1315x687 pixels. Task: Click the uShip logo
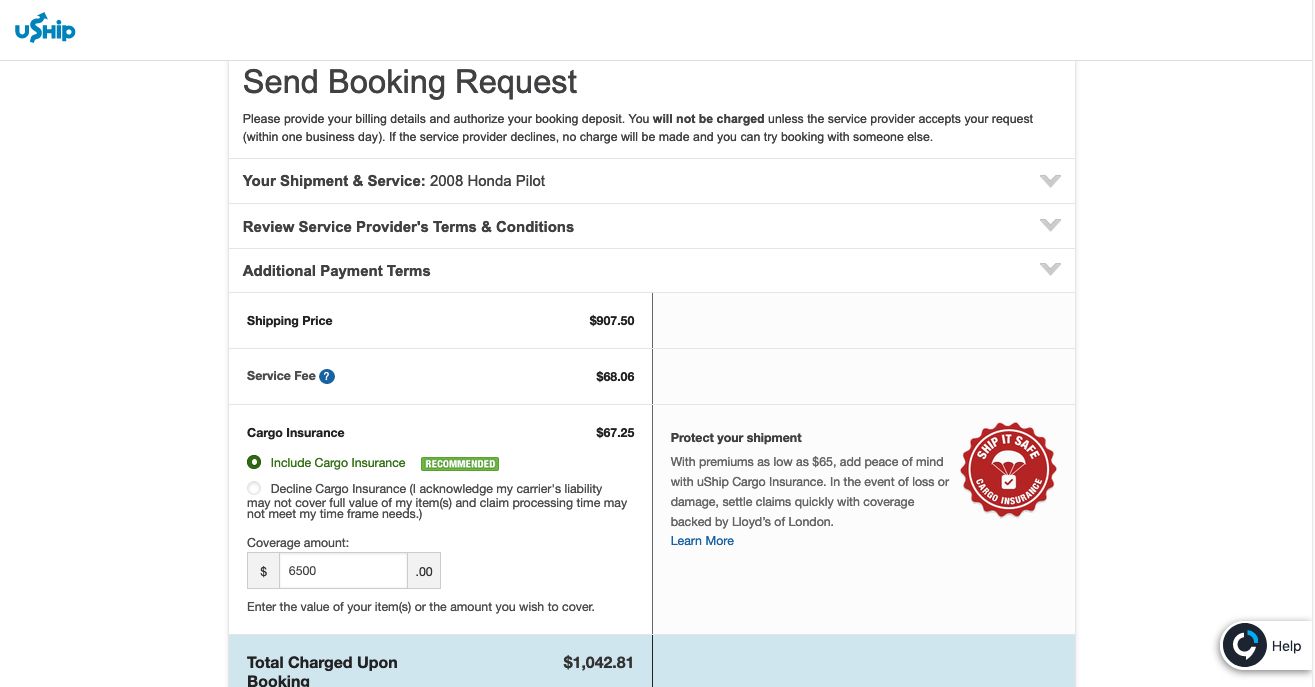click(x=45, y=31)
